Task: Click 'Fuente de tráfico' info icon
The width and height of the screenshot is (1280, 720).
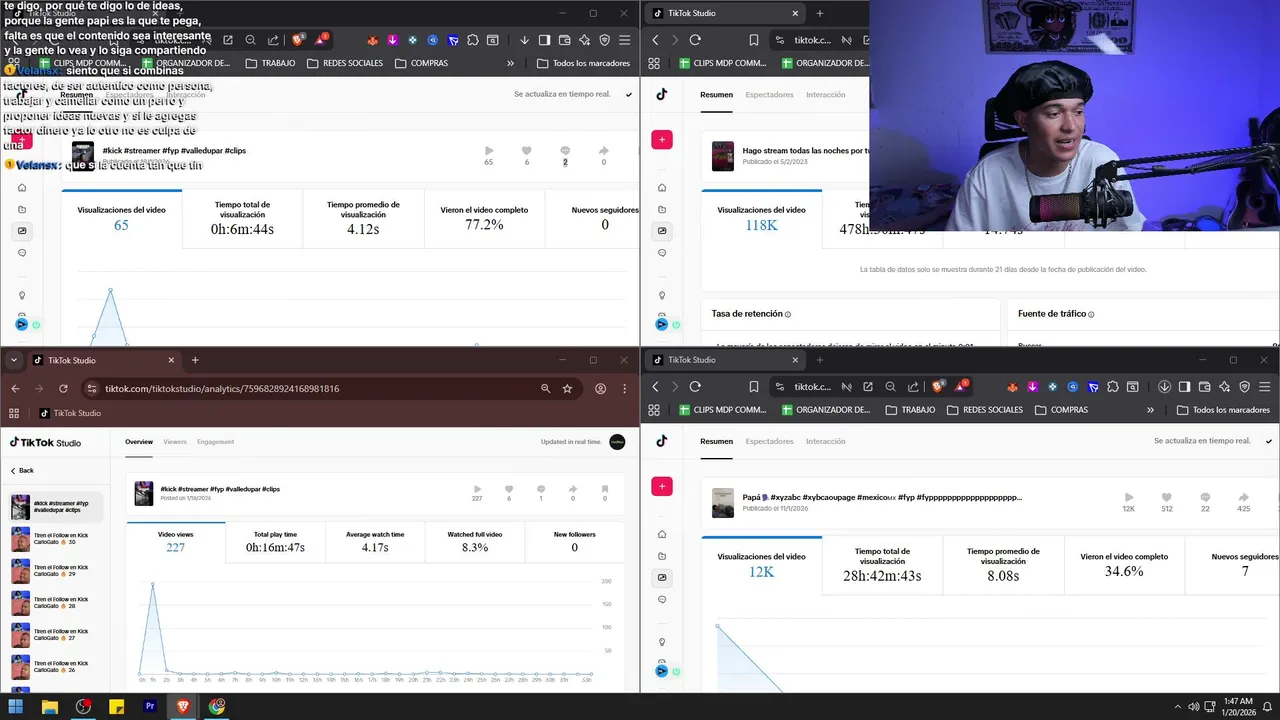Action: pos(1091,314)
